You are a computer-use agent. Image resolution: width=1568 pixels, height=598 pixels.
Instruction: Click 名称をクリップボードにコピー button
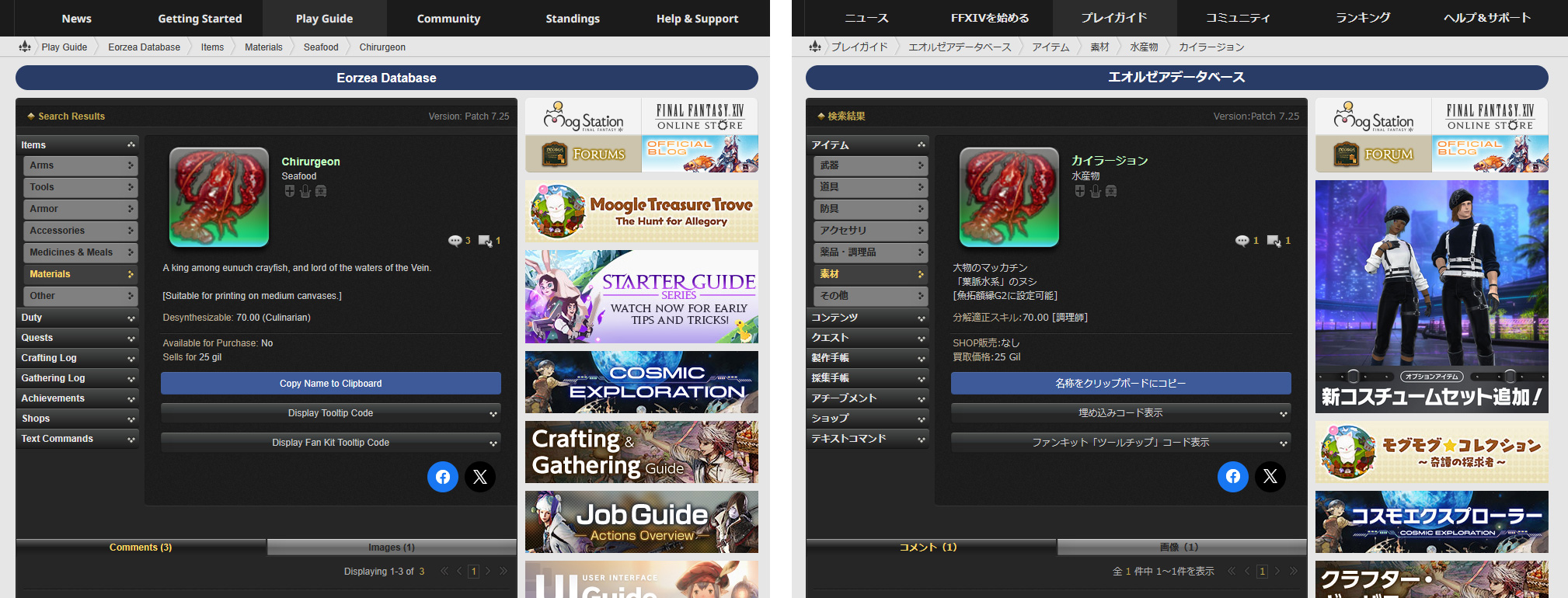1121,384
